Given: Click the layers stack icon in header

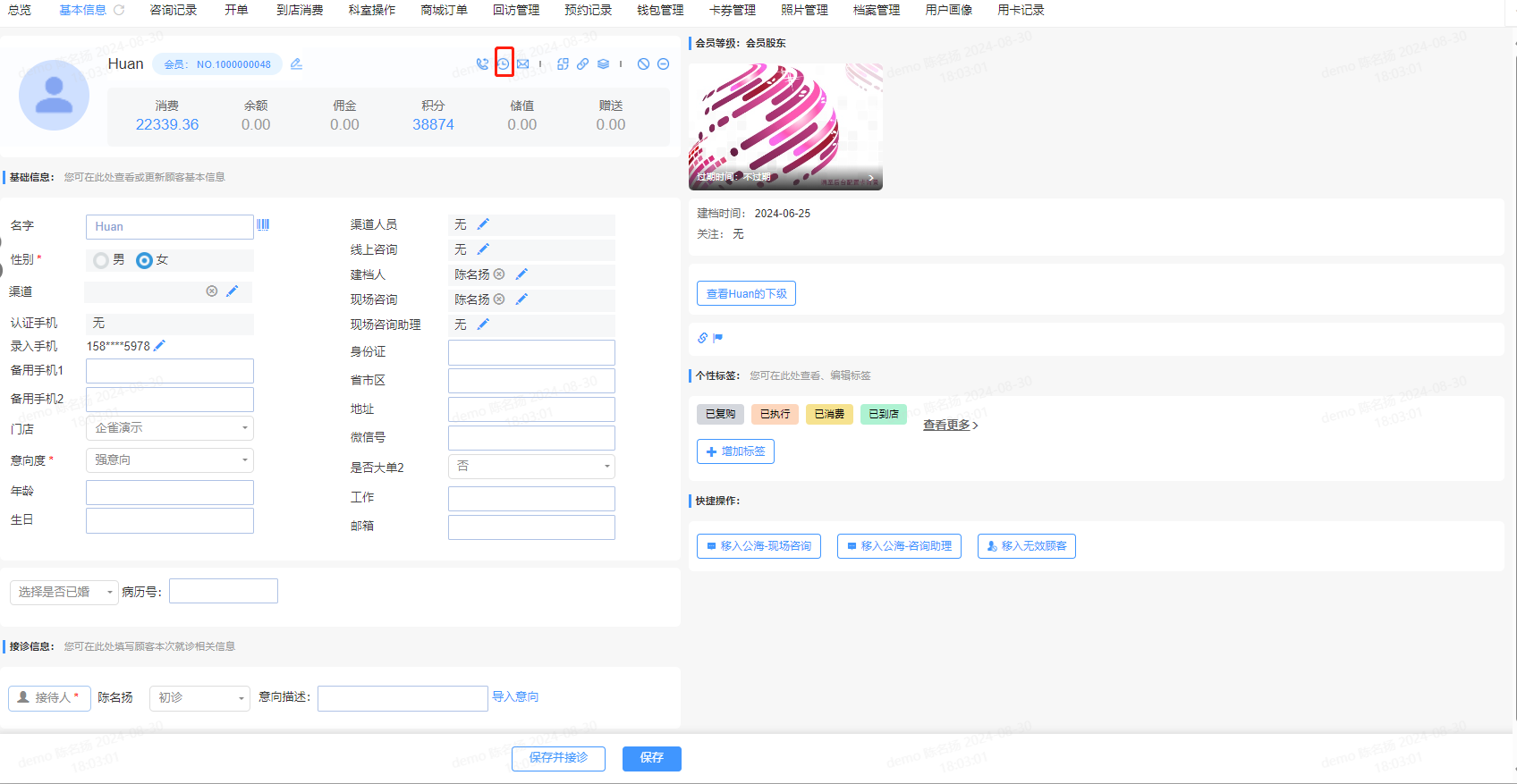Looking at the screenshot, I should (x=603, y=64).
